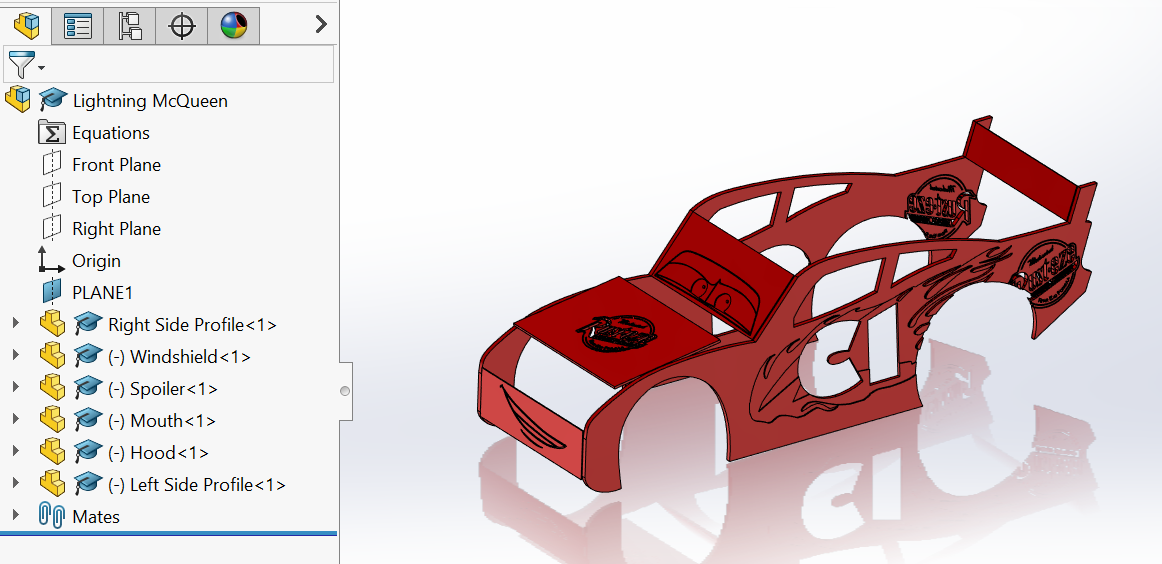The width and height of the screenshot is (1162, 564).
Task: Click the Origin axes icon
Action: click(x=51, y=260)
